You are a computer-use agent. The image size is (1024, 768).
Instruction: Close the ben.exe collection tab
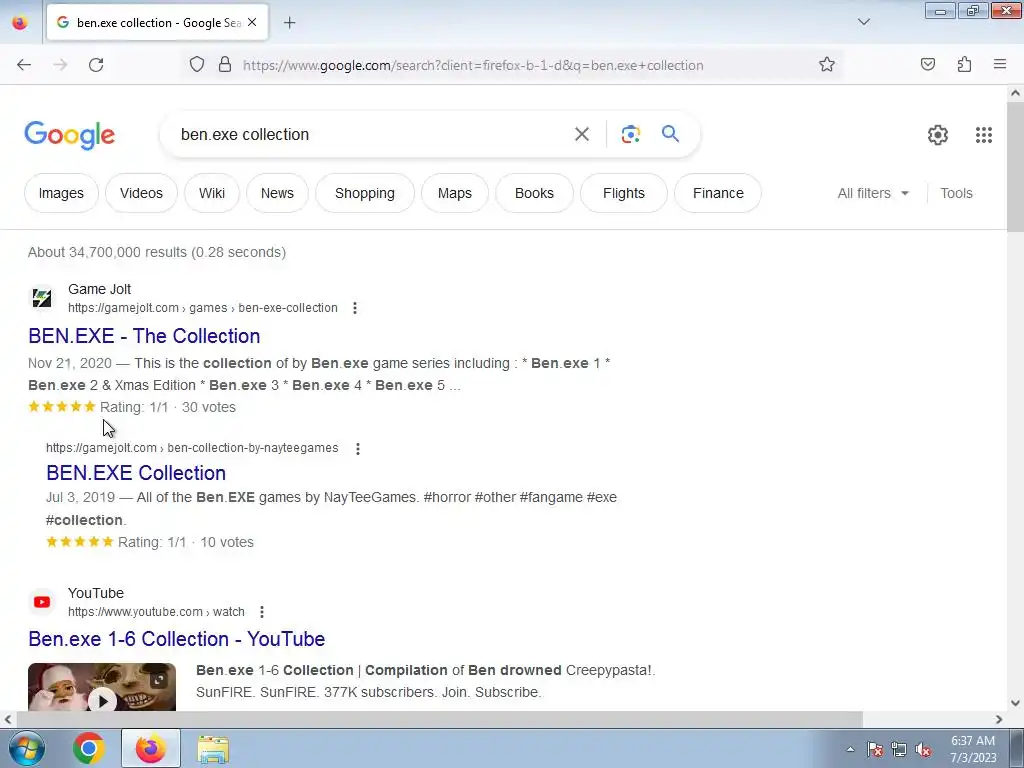[252, 22]
